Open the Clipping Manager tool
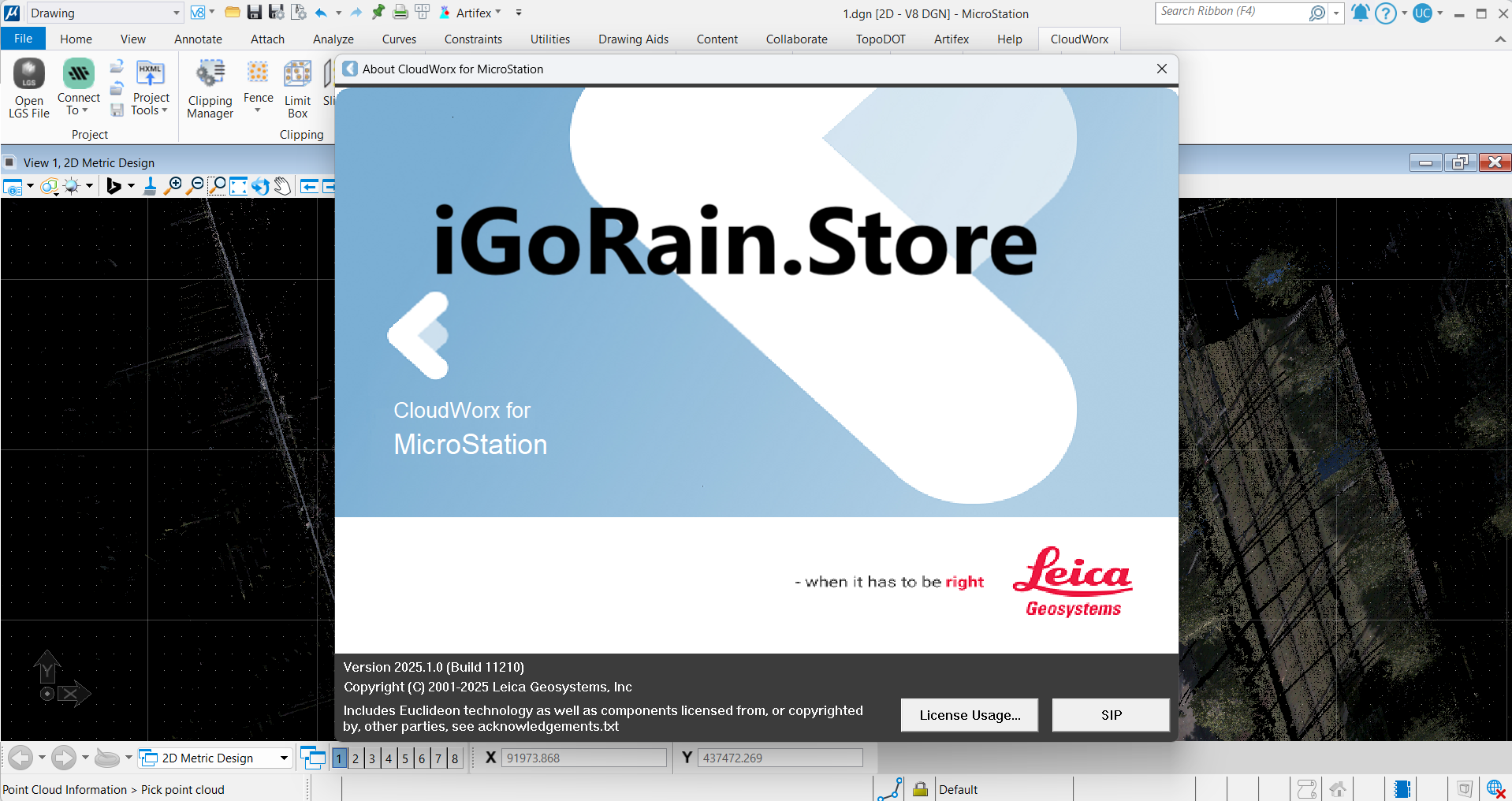Image resolution: width=1512 pixels, height=801 pixels. click(x=210, y=88)
